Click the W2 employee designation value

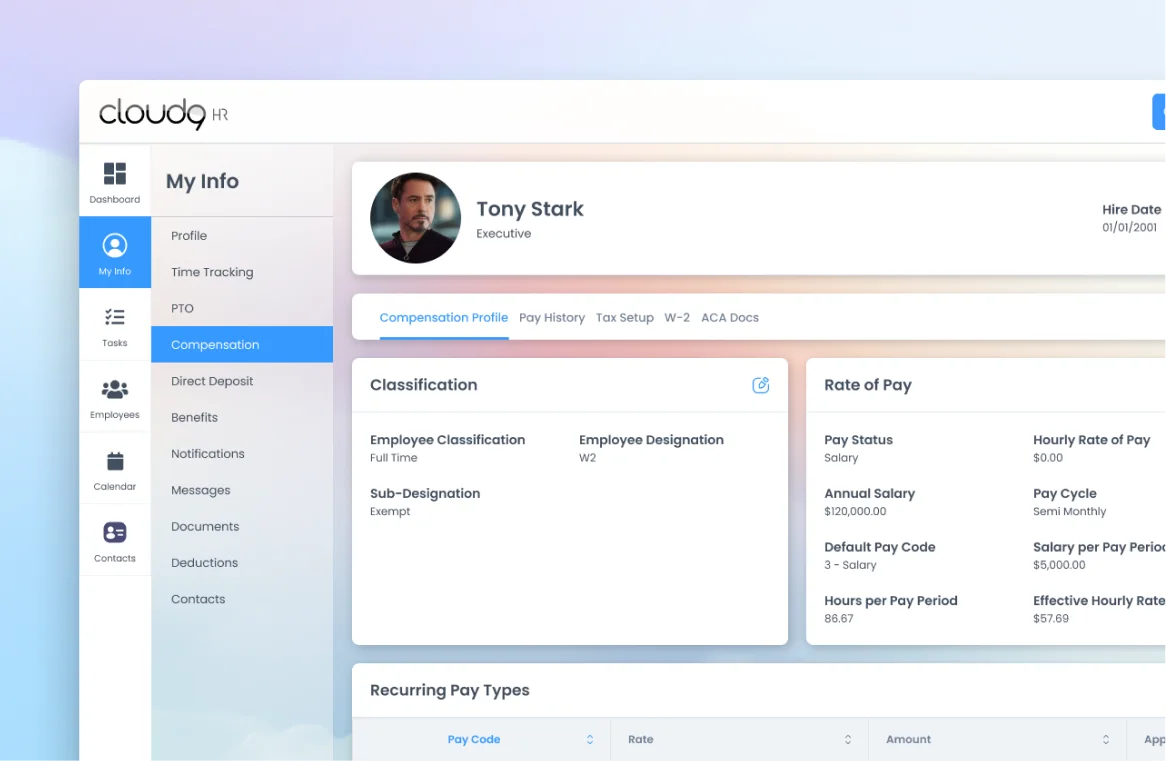click(x=587, y=458)
